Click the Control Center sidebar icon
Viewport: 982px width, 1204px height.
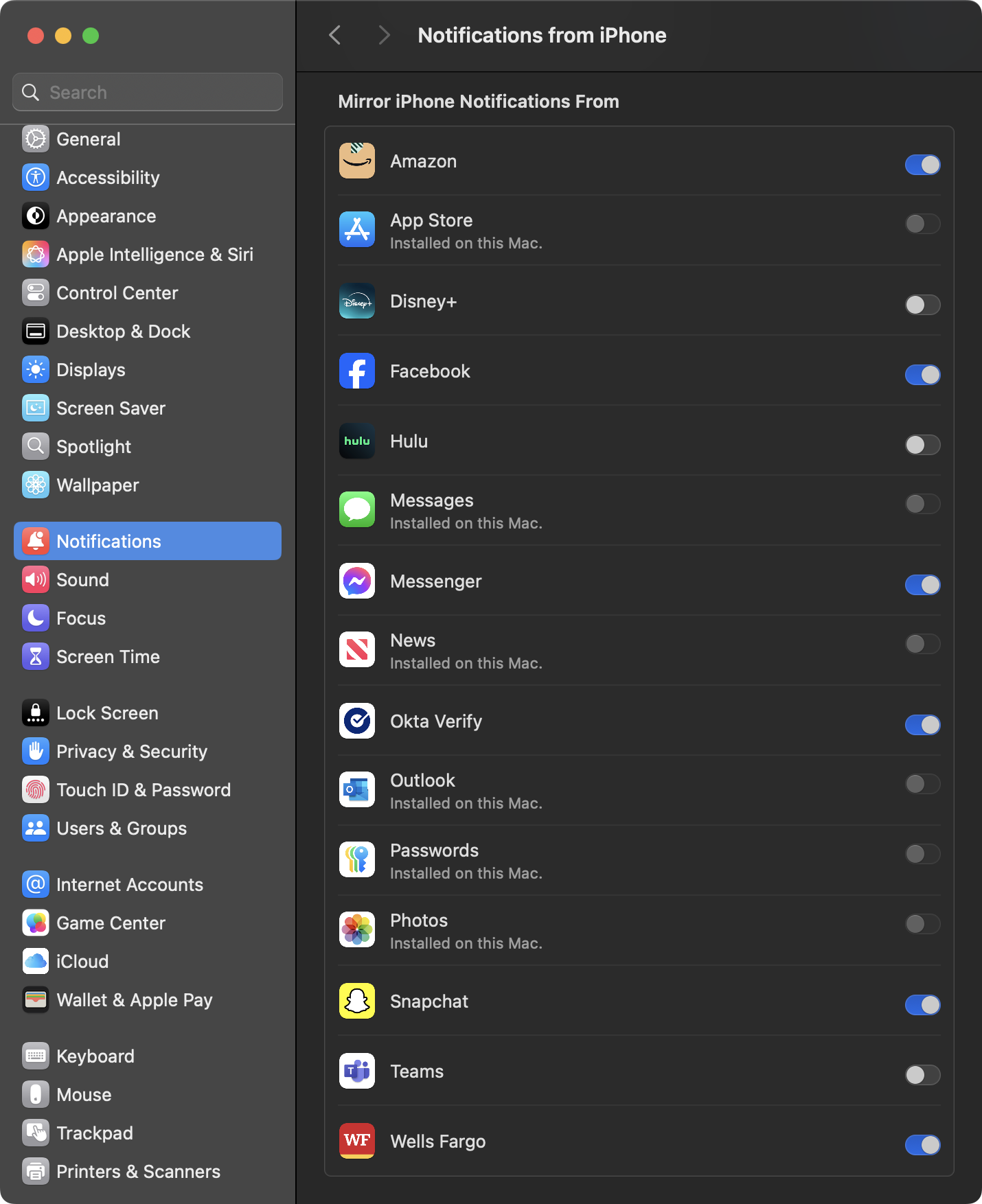[36, 292]
